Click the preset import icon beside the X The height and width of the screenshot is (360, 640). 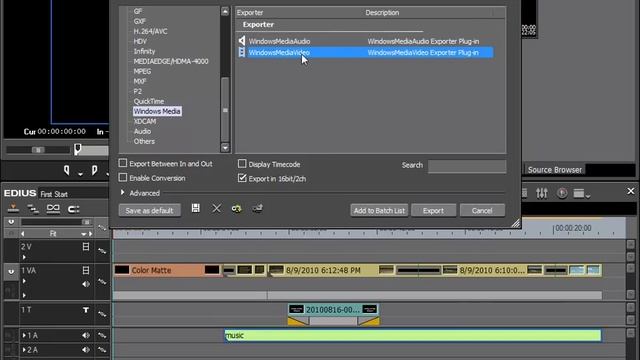click(x=236, y=209)
